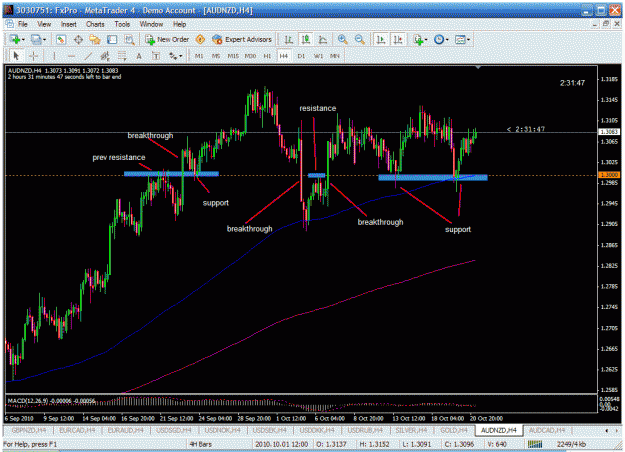Open the Templates icon
Image resolution: width=625 pixels, height=452 pixels.
click(460, 39)
